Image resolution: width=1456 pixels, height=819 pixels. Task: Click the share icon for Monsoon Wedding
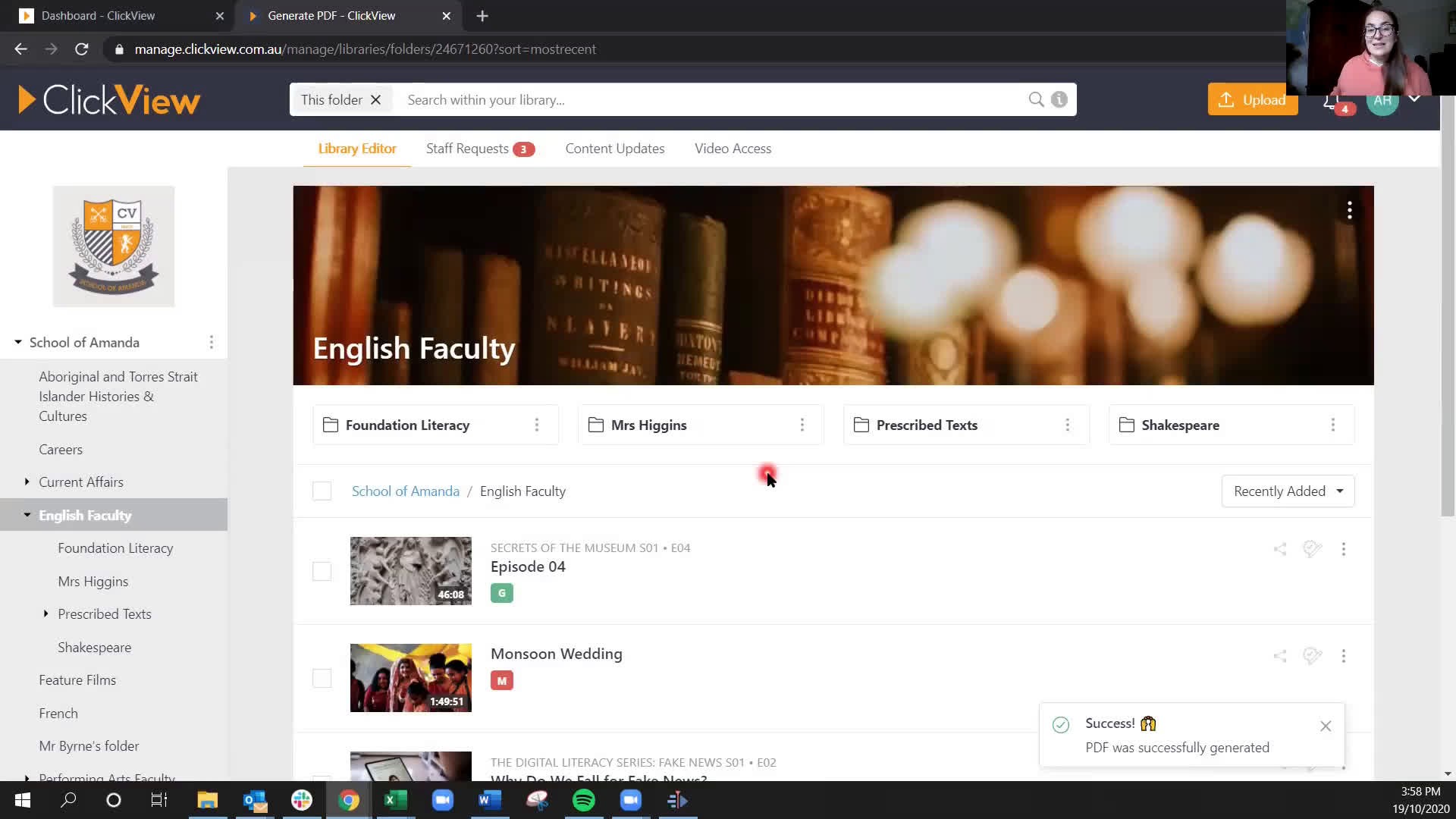pyautogui.click(x=1280, y=655)
